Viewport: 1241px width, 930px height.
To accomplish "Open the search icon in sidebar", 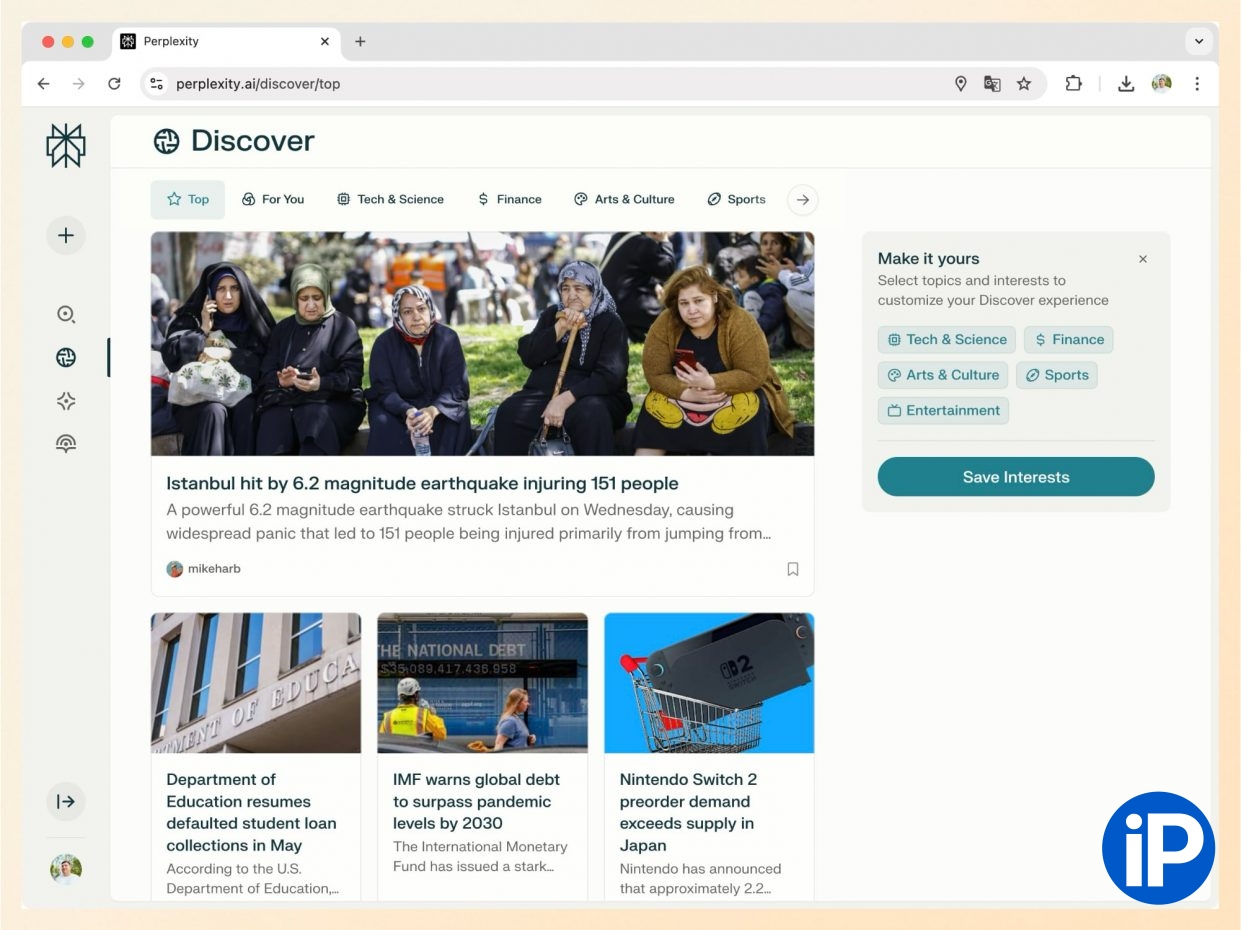I will (x=66, y=314).
